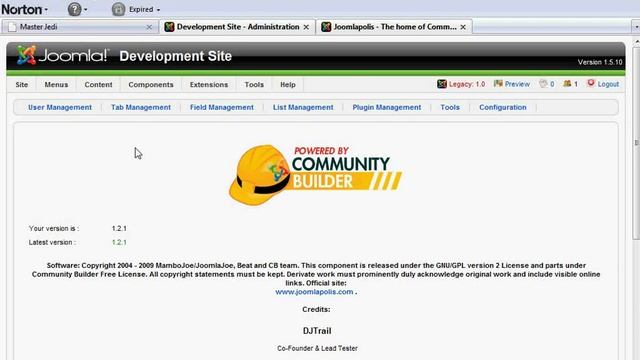Viewport: 640px width, 360px height.
Task: Expand the Expired status dropdown arrow
Action: 158,10
